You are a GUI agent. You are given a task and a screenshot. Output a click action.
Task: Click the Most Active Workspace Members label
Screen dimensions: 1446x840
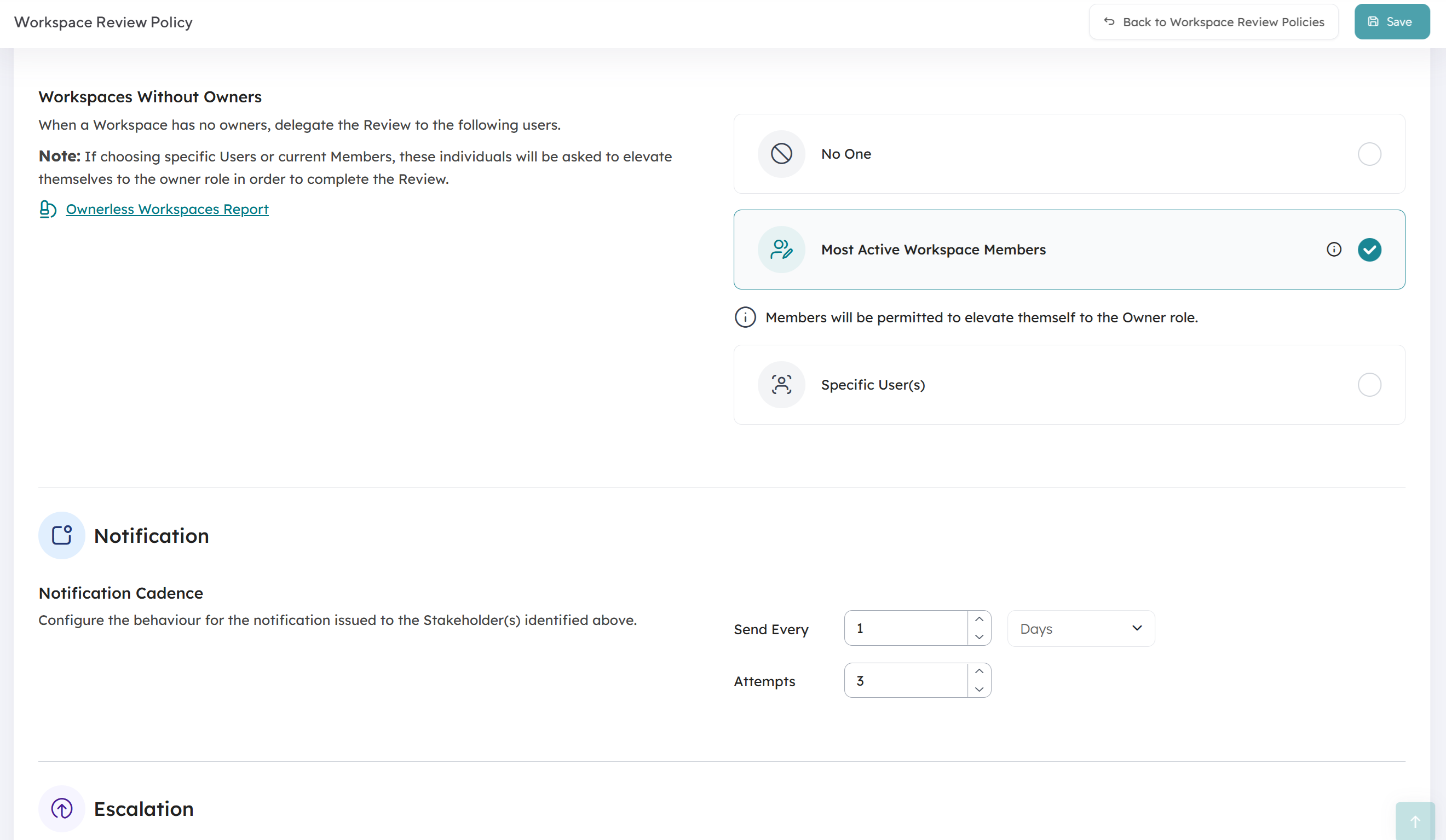click(x=933, y=250)
